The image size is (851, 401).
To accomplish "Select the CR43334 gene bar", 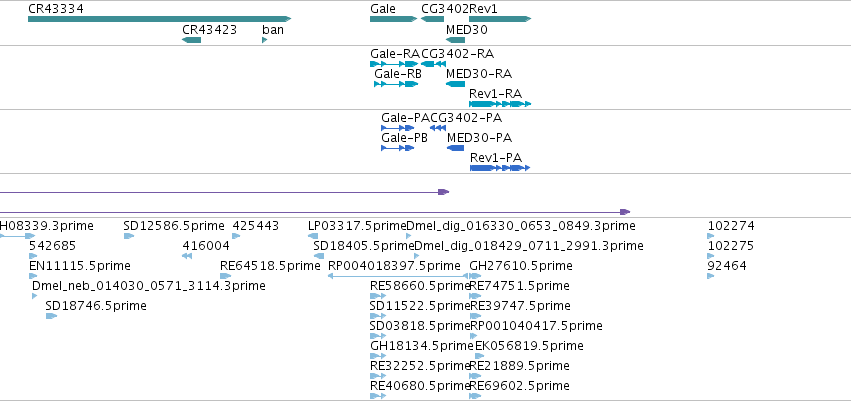I will tap(160, 19).
